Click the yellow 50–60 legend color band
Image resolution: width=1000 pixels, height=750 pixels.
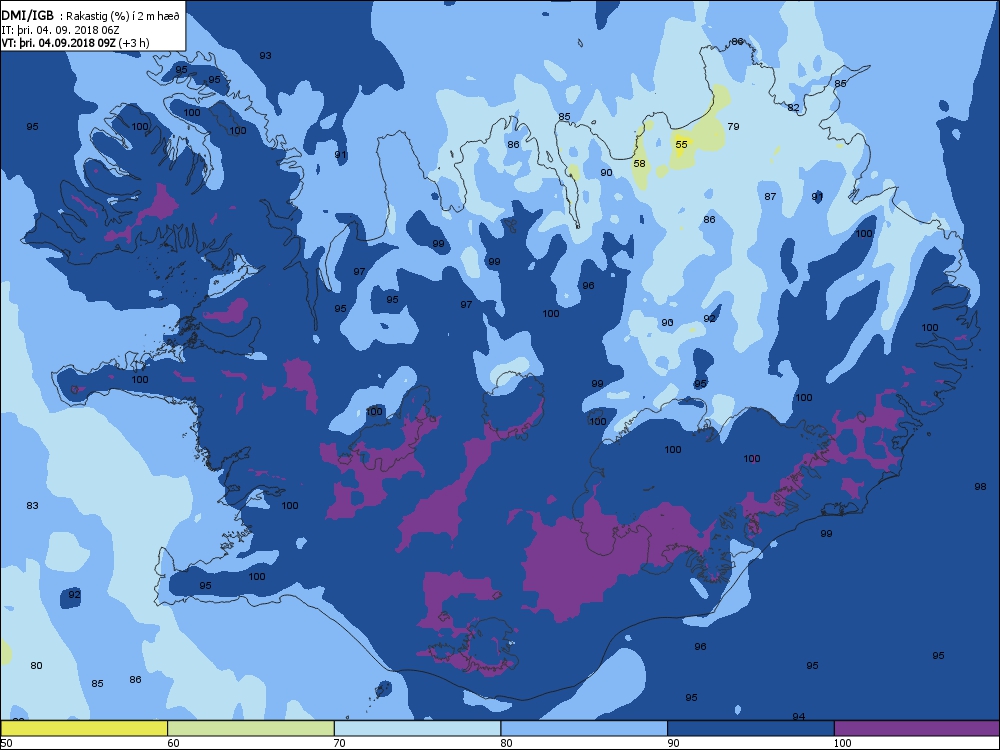pyautogui.click(x=84, y=728)
